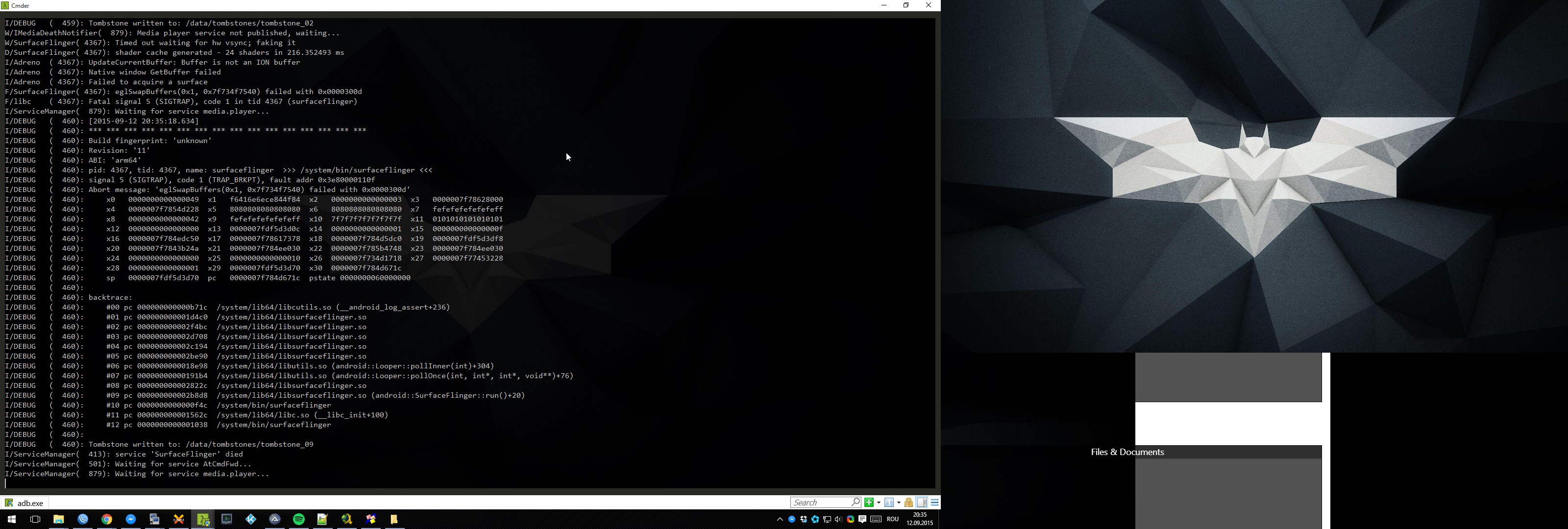Show hidden system tray icons
1568x529 pixels.
[780, 519]
